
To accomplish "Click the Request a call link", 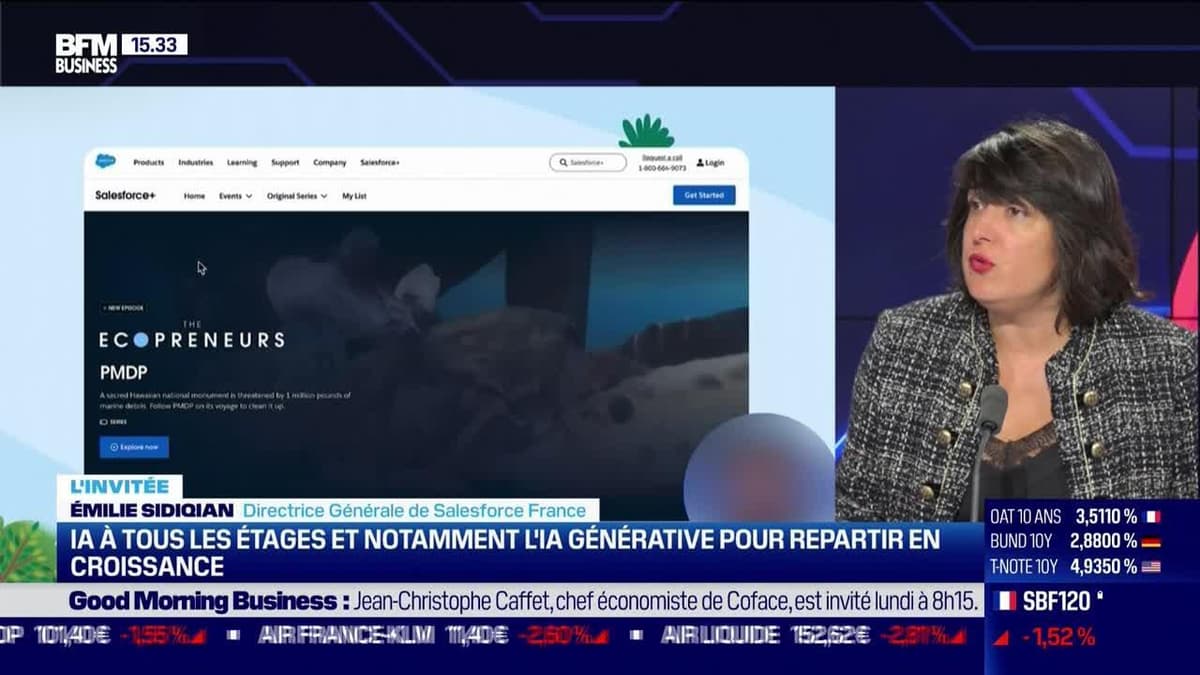I will 662,157.
